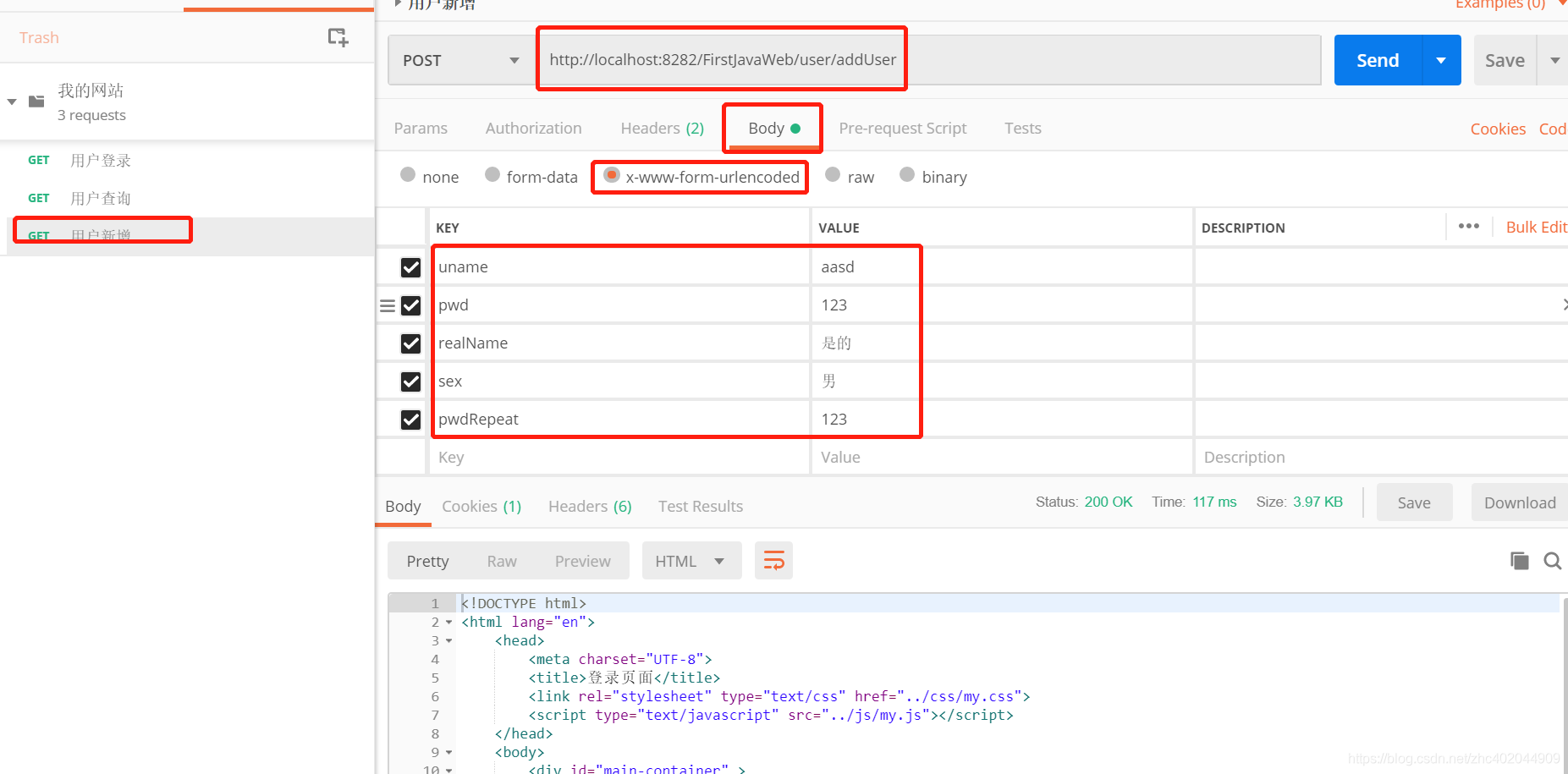The image size is (1568, 774).
Task: Open the HTML format dropdown
Action: coord(690,561)
